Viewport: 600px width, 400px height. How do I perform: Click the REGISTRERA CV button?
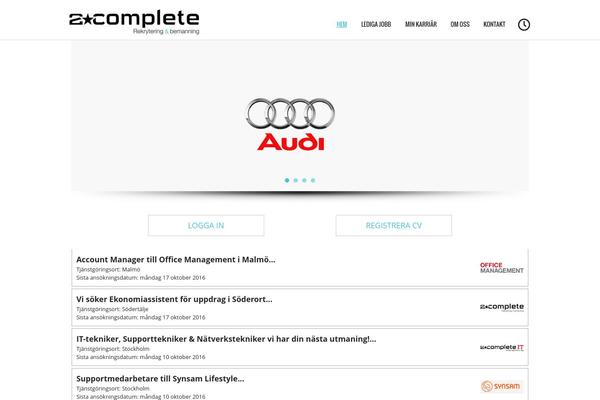[x=394, y=225]
